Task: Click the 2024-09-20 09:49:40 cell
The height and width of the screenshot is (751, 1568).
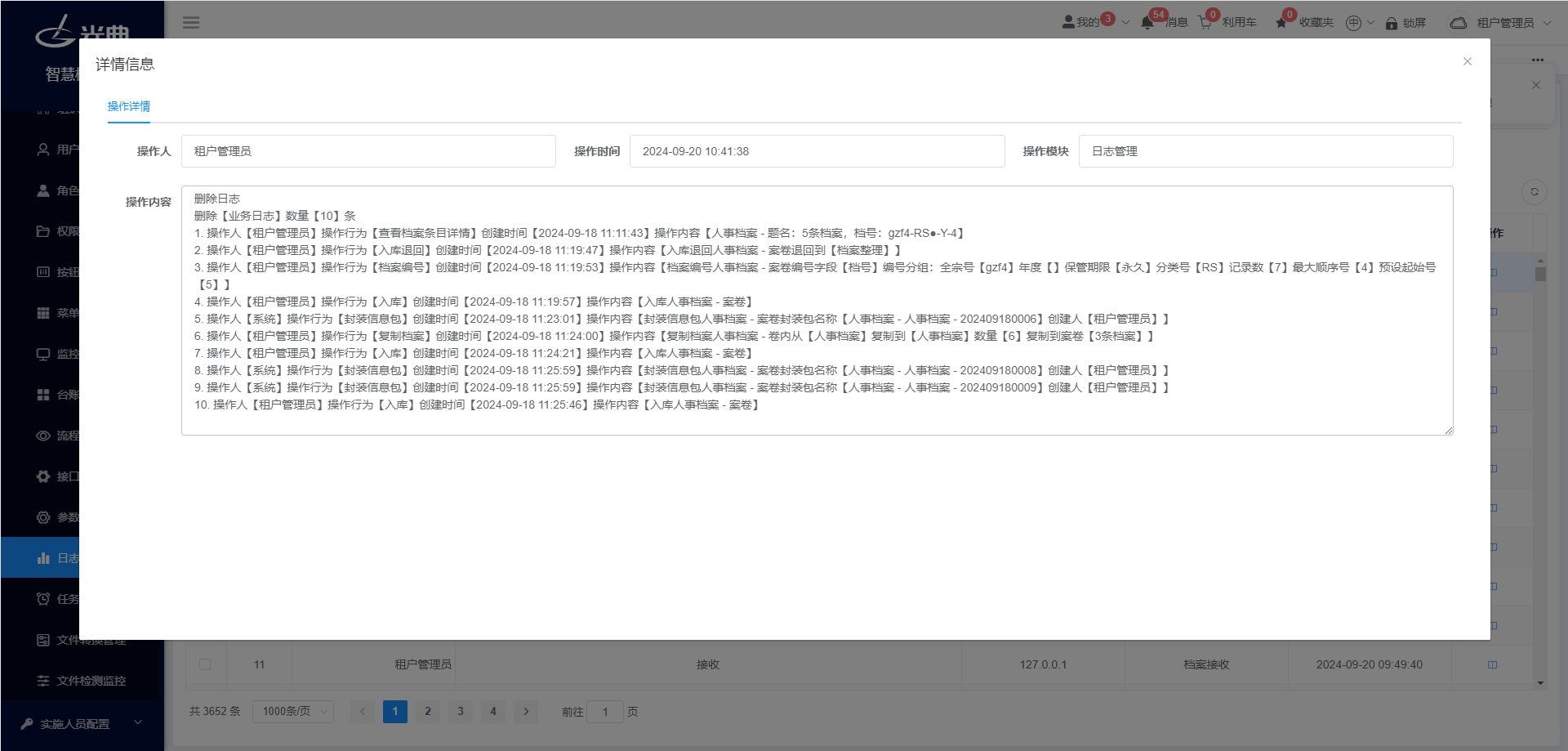Action: point(1370,664)
